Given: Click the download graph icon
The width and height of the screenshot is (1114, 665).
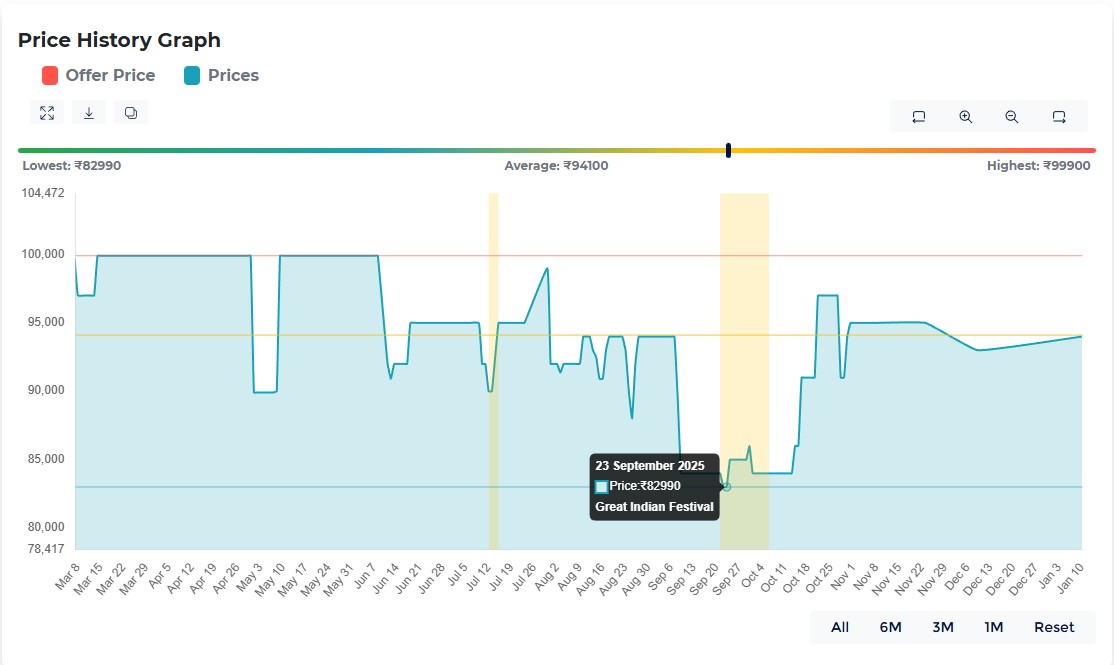Looking at the screenshot, I should click(89, 113).
